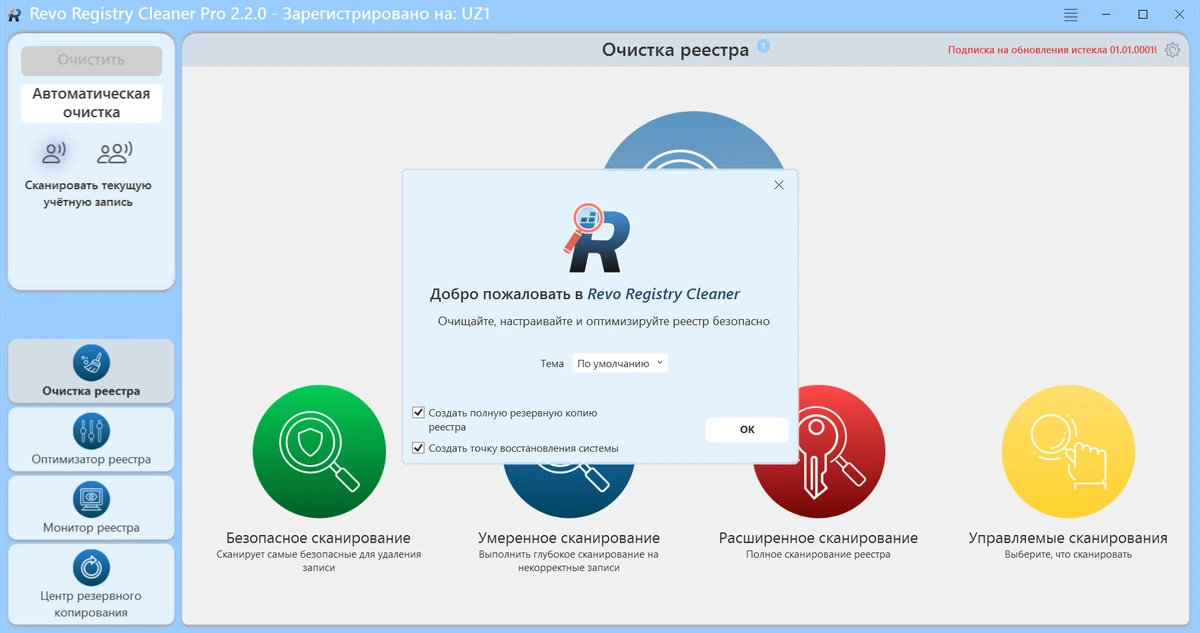Click Полное сканирование реестра description
The image size is (1200, 633).
[818, 554]
